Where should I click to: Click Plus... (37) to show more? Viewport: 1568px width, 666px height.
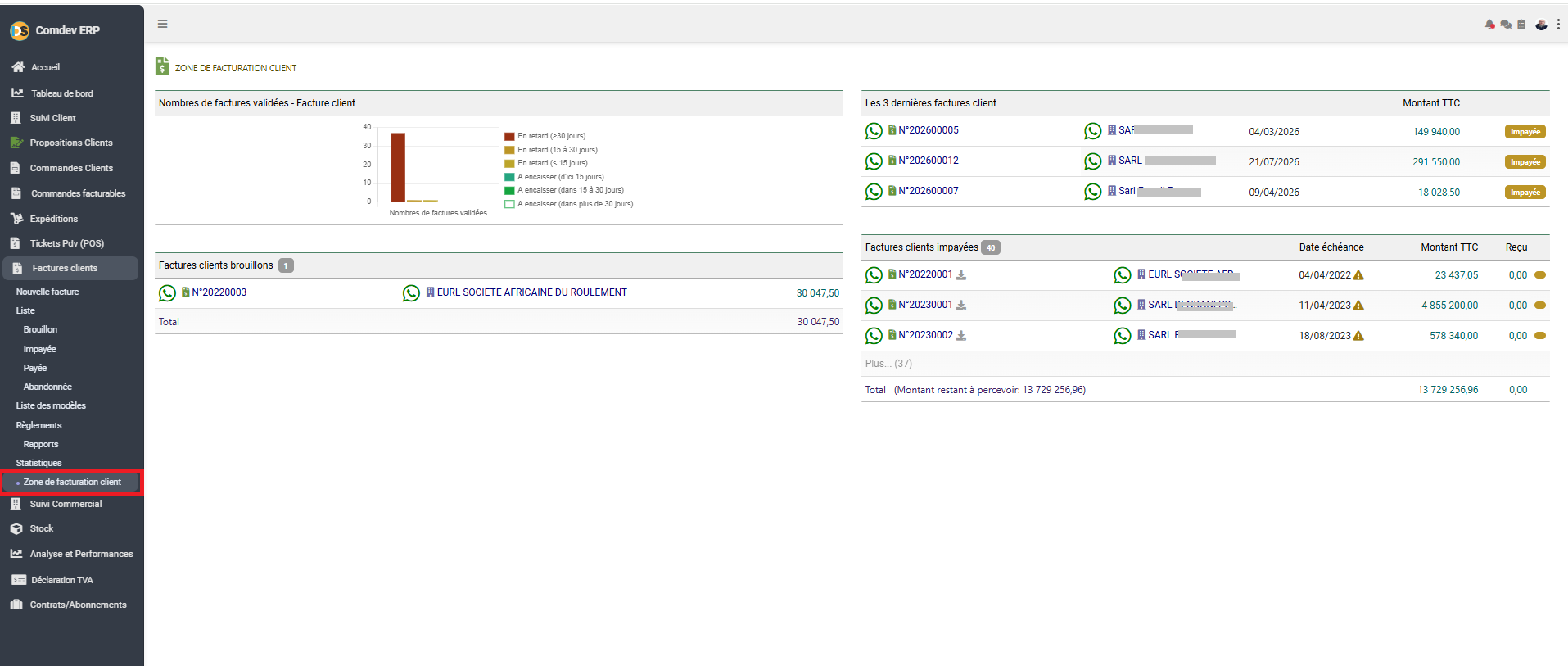(x=888, y=364)
